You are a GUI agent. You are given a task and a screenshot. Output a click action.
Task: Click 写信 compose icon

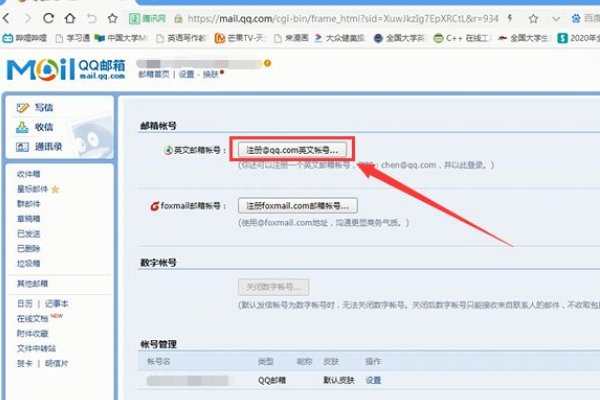(23, 108)
